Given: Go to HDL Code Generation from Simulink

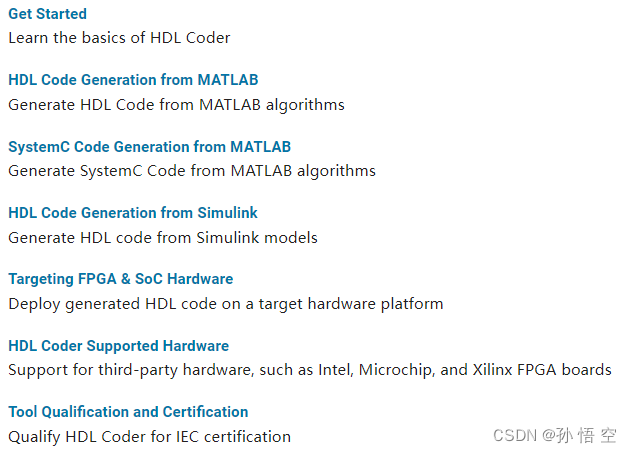Looking at the screenshot, I should click(x=133, y=213).
